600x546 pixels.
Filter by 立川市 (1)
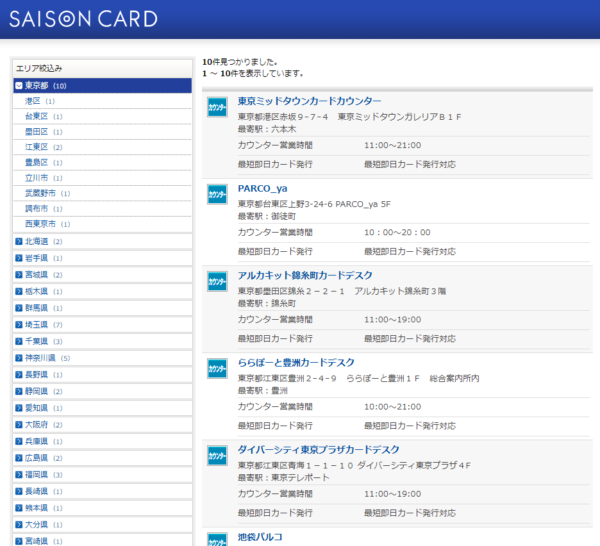tap(103, 178)
